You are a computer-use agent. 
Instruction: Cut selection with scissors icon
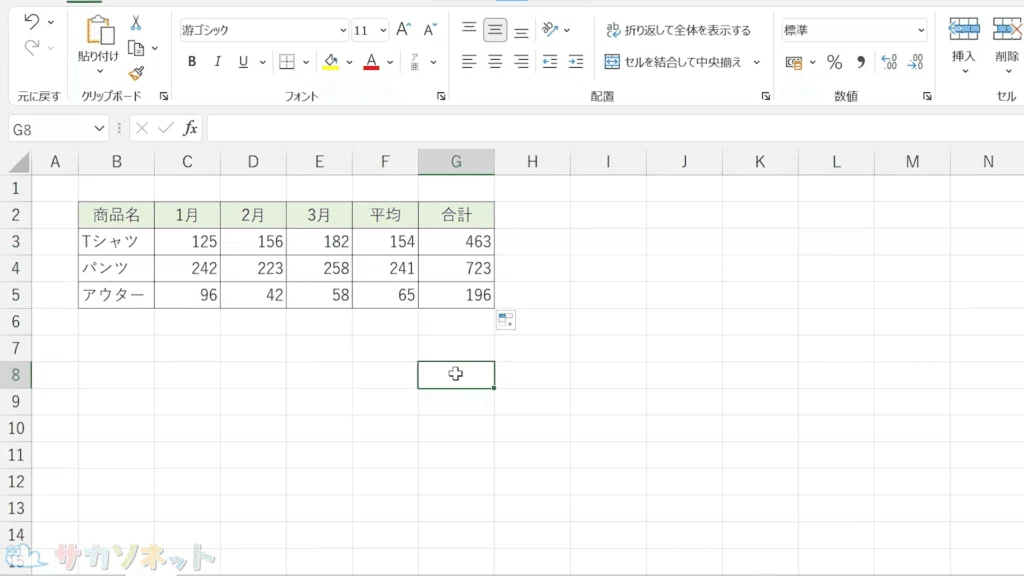point(136,23)
